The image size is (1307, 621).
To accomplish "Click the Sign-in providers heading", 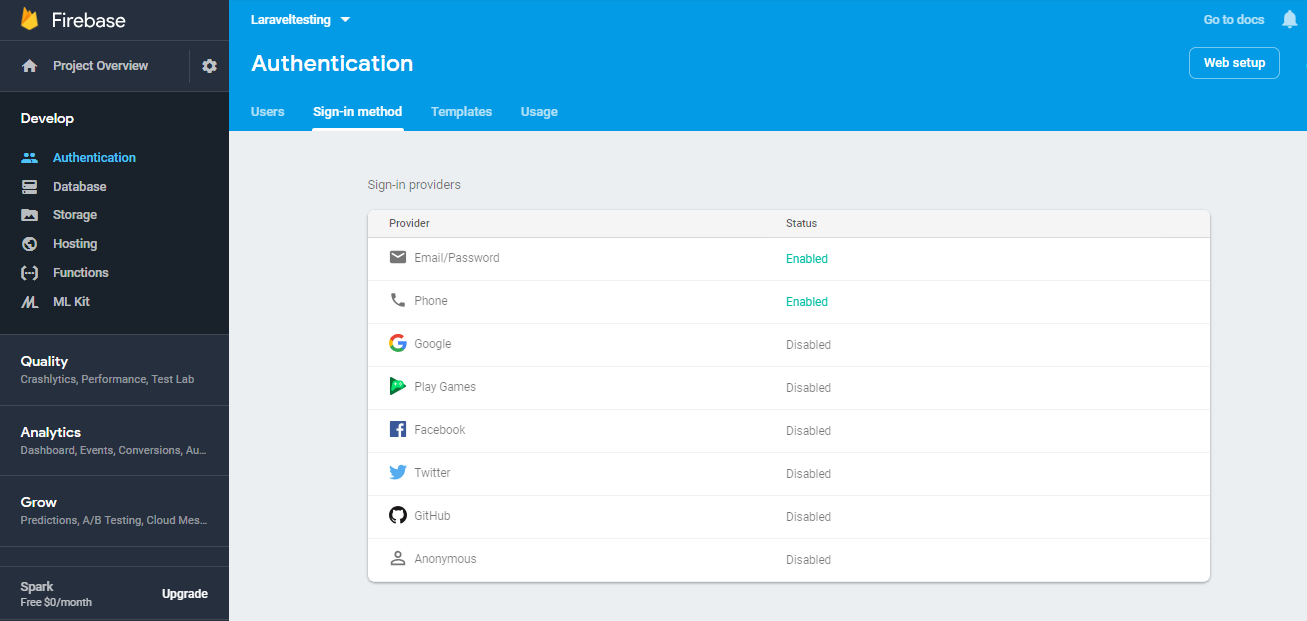I will tap(414, 185).
